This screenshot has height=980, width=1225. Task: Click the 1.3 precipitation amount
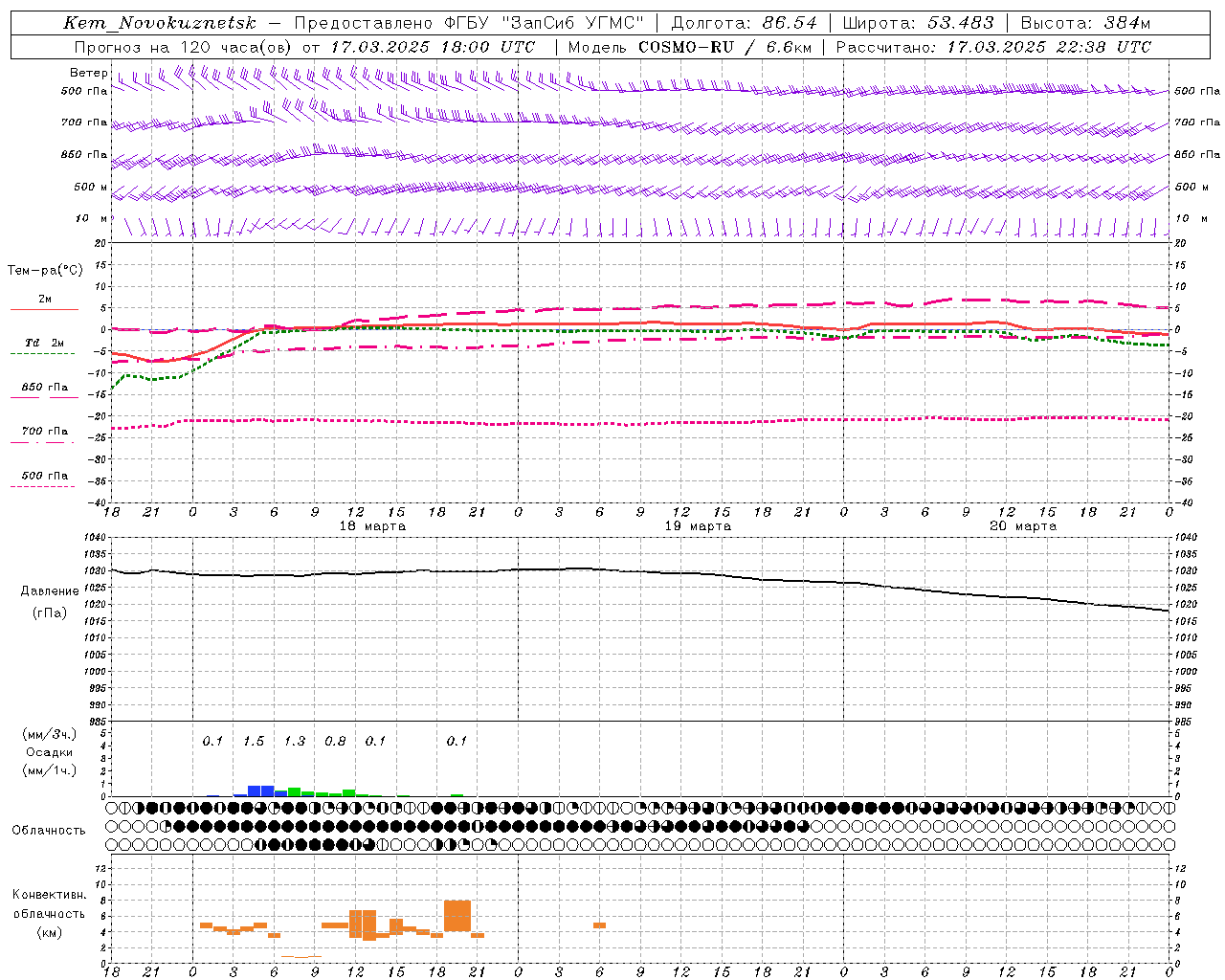(295, 742)
